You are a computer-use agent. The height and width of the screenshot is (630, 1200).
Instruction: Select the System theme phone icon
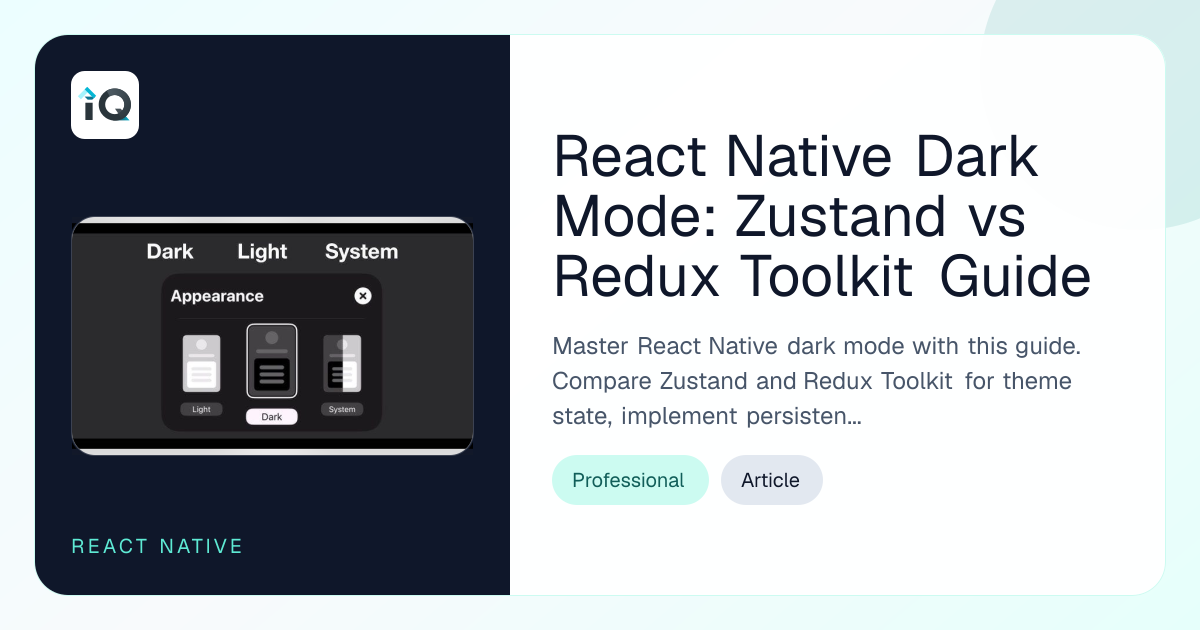pyautogui.click(x=342, y=363)
